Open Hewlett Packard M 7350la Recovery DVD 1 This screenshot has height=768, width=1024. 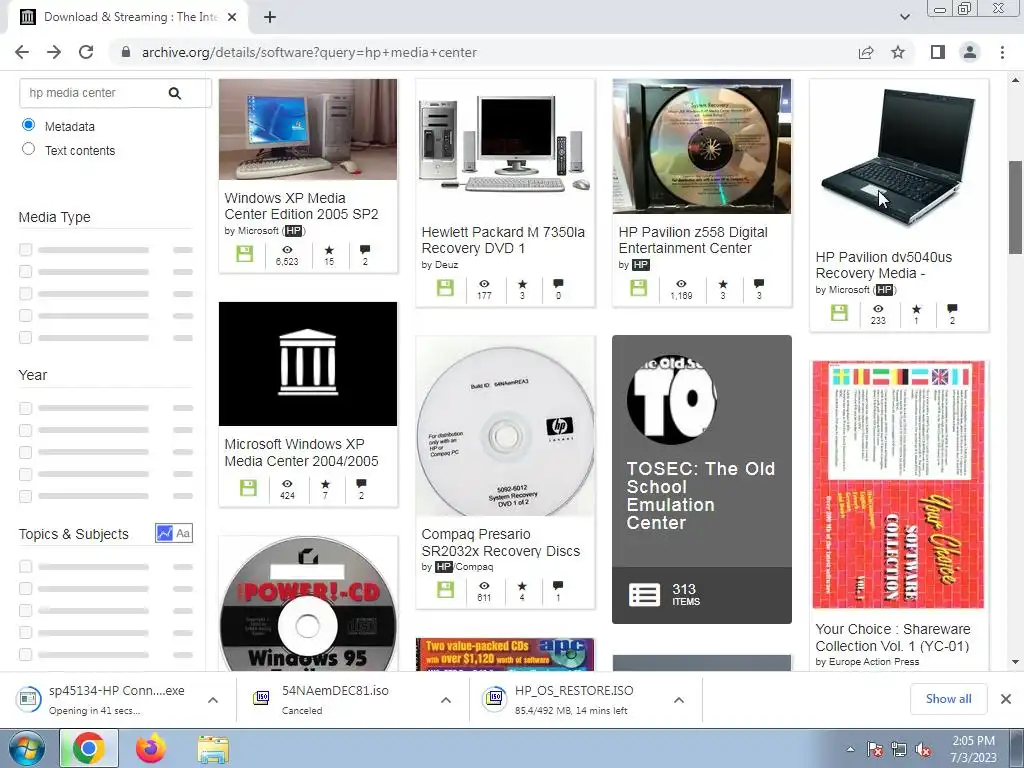click(x=503, y=240)
